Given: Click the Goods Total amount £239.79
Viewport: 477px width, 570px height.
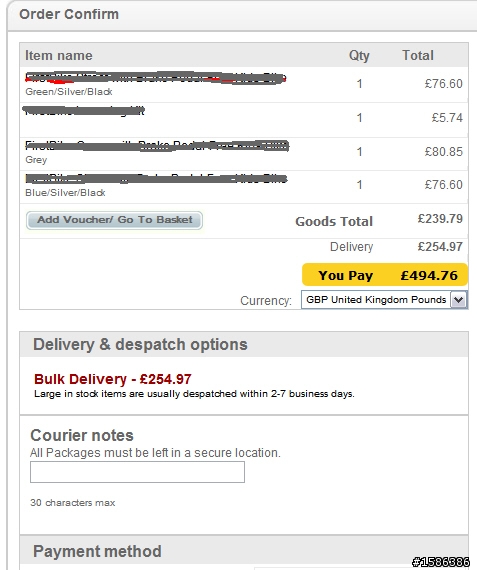Looking at the screenshot, I should pos(440,219).
